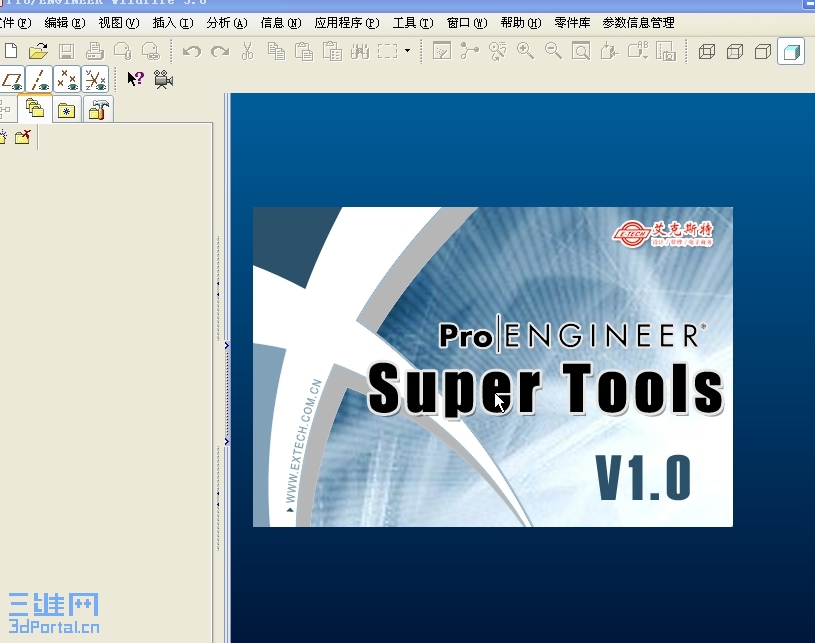
Task: Open the selection box dropdown arrow
Action: point(407,50)
